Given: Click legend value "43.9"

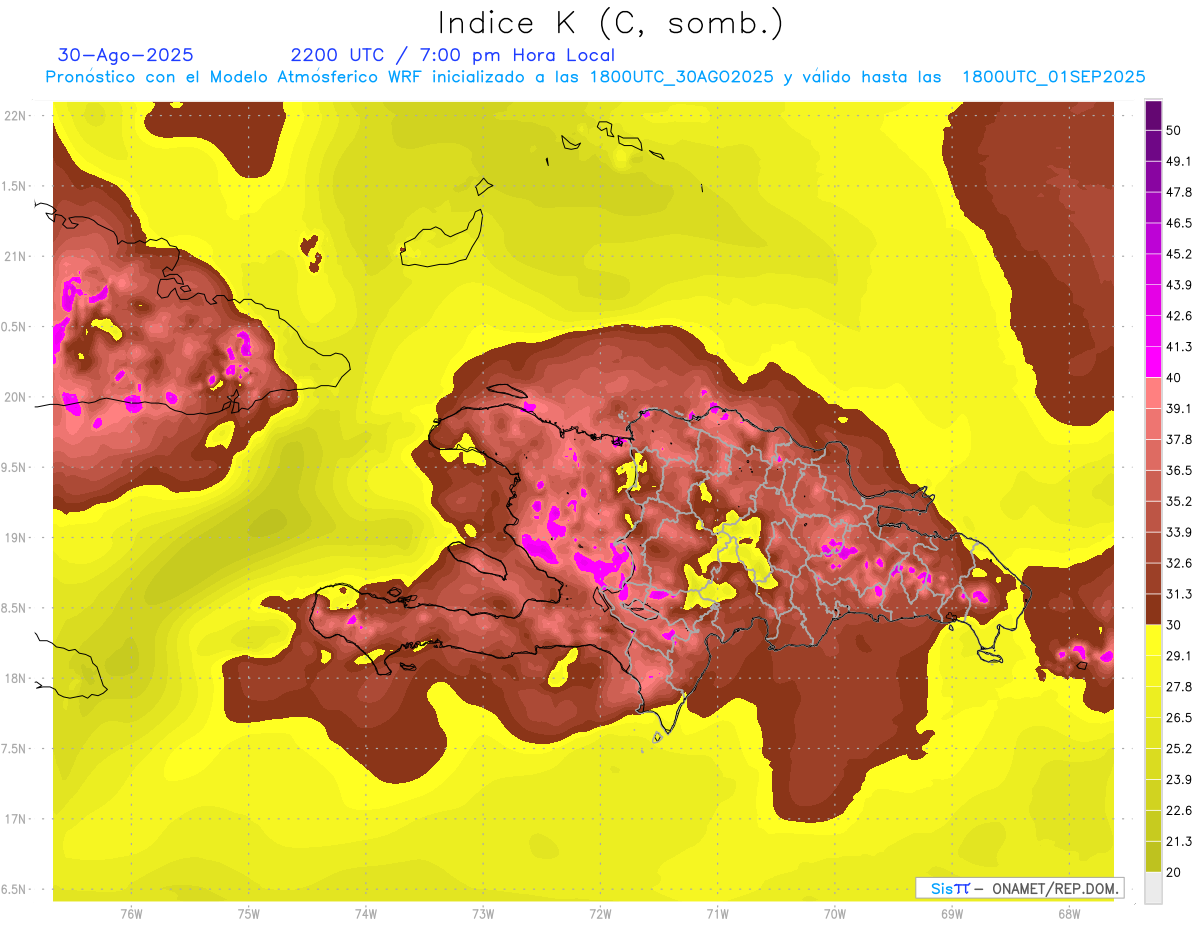Looking at the screenshot, I should (x=1179, y=285).
